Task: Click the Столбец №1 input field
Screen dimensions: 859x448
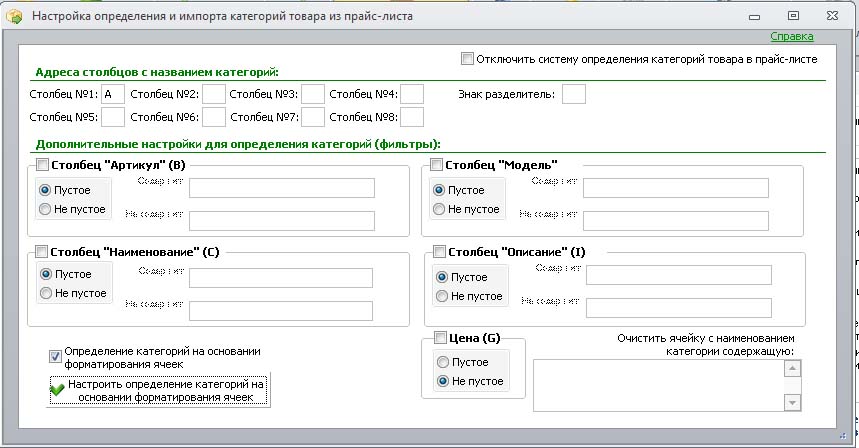Action: 113,94
